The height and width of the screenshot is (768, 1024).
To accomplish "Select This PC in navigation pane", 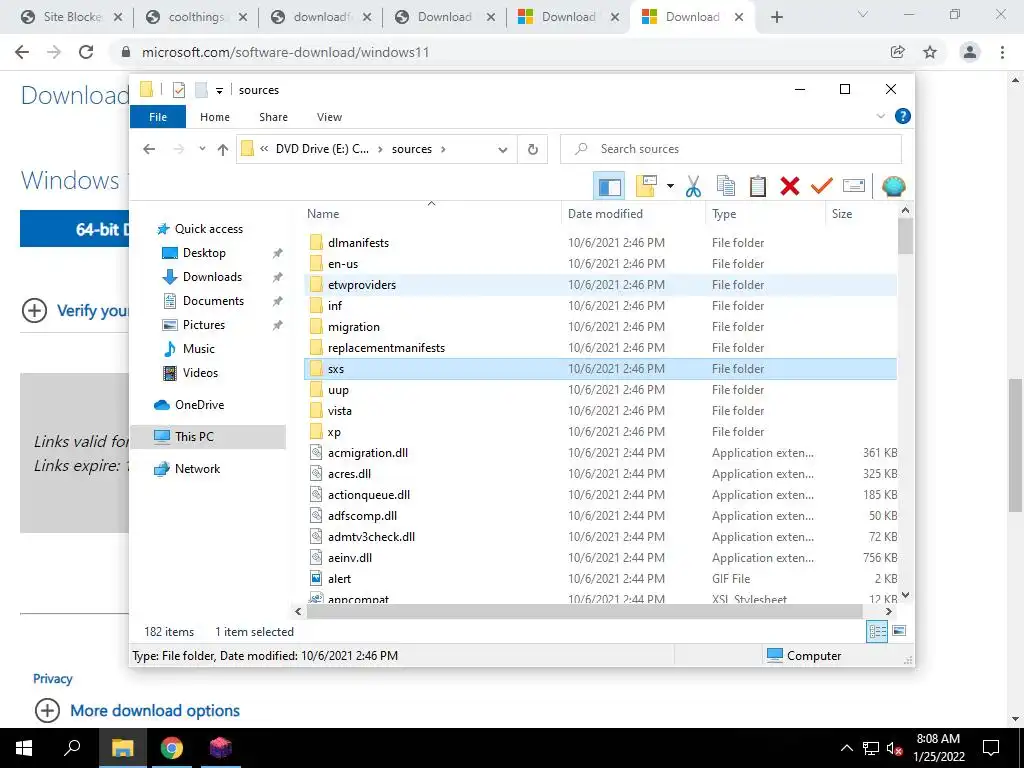I will tap(208, 437).
